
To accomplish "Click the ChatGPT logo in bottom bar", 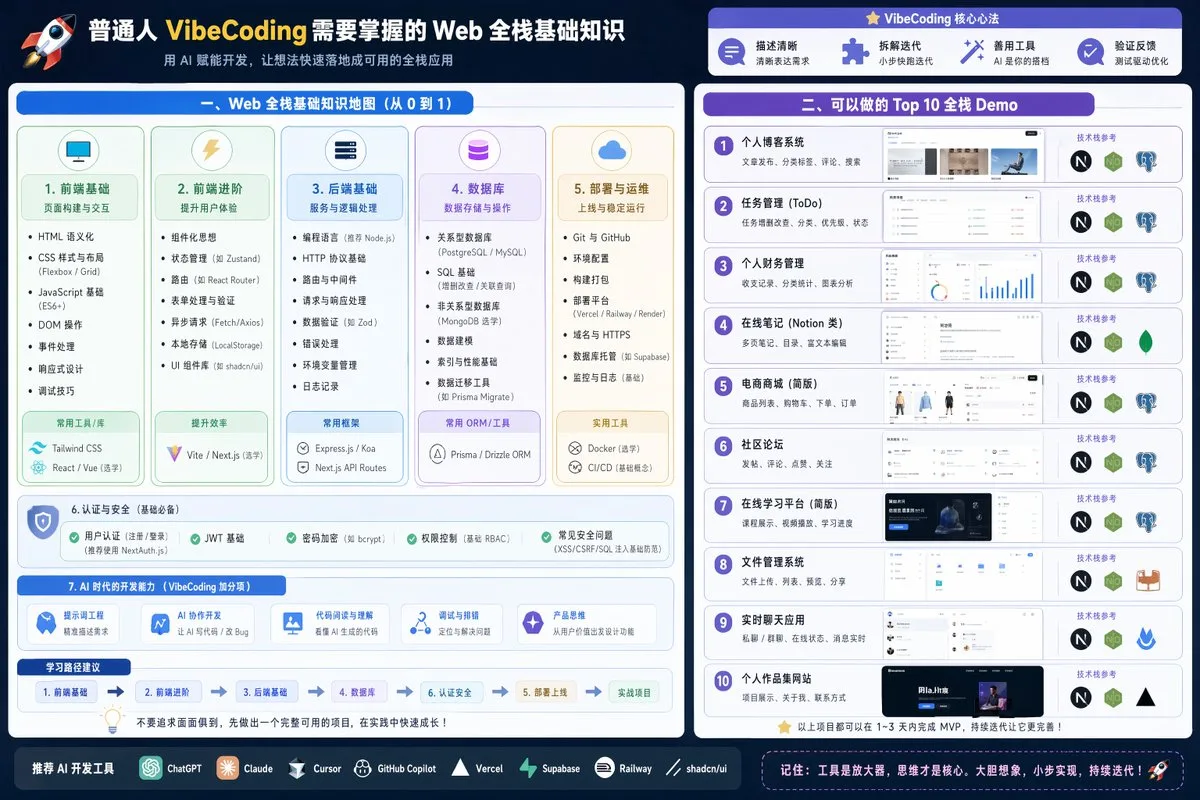I will pos(151,768).
